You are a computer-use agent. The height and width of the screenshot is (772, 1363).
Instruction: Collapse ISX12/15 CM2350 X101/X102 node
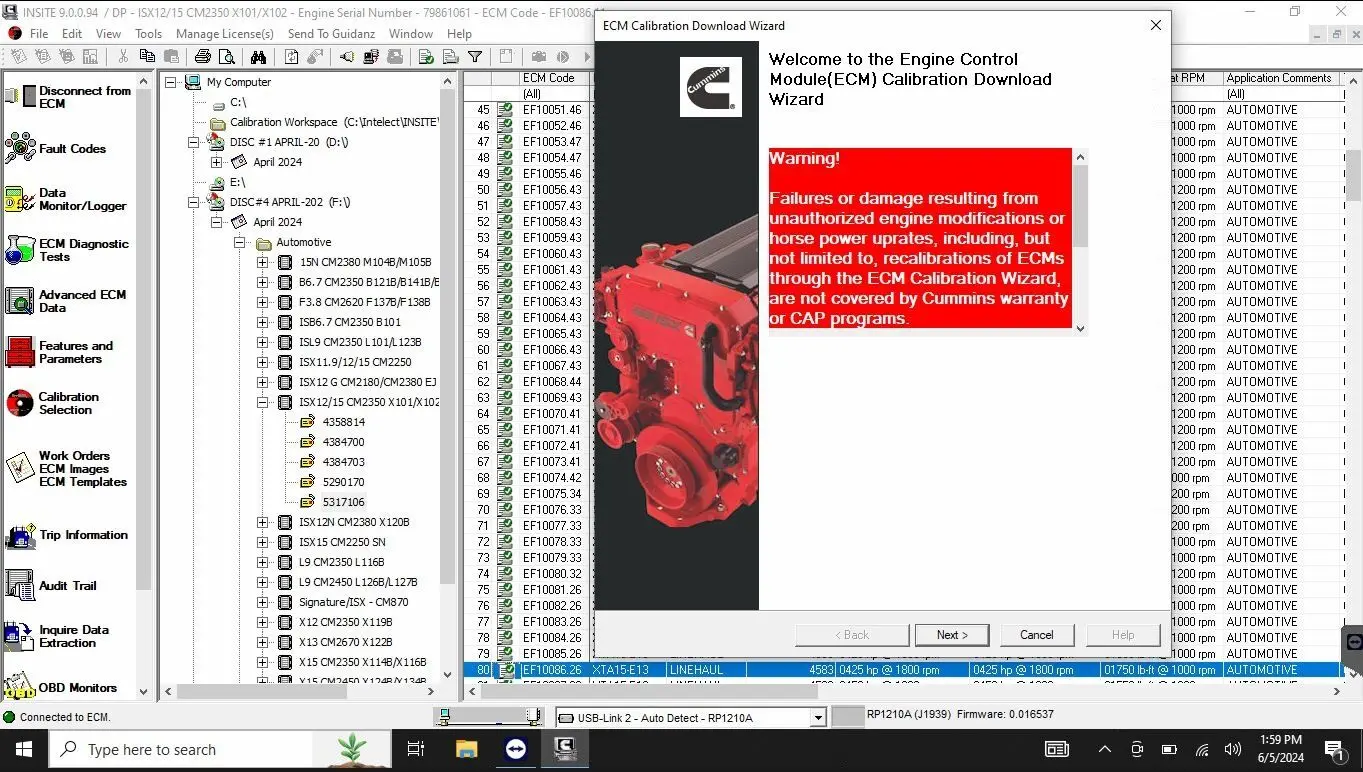pyautogui.click(x=263, y=402)
